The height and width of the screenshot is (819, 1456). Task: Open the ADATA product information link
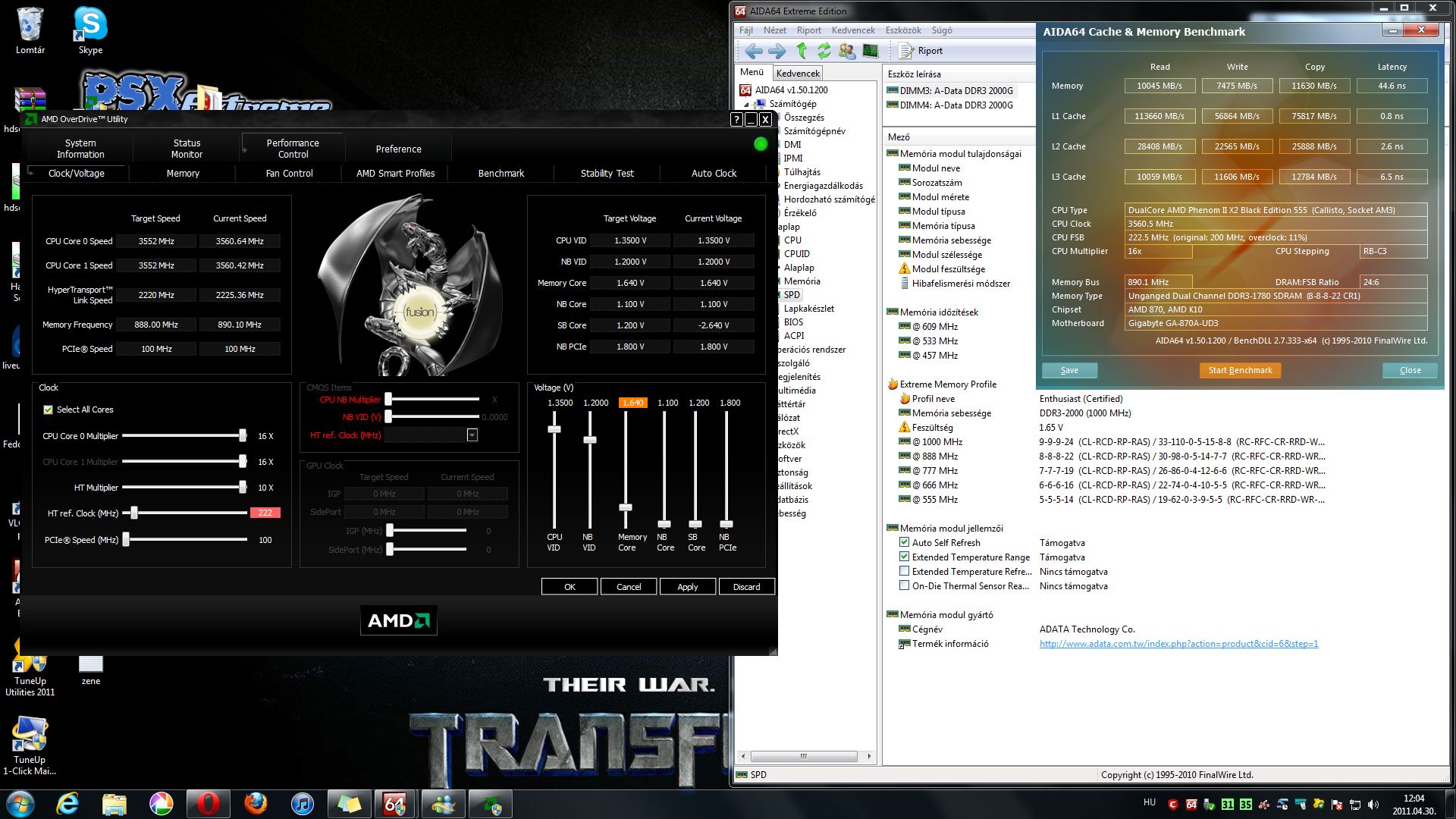(1178, 644)
